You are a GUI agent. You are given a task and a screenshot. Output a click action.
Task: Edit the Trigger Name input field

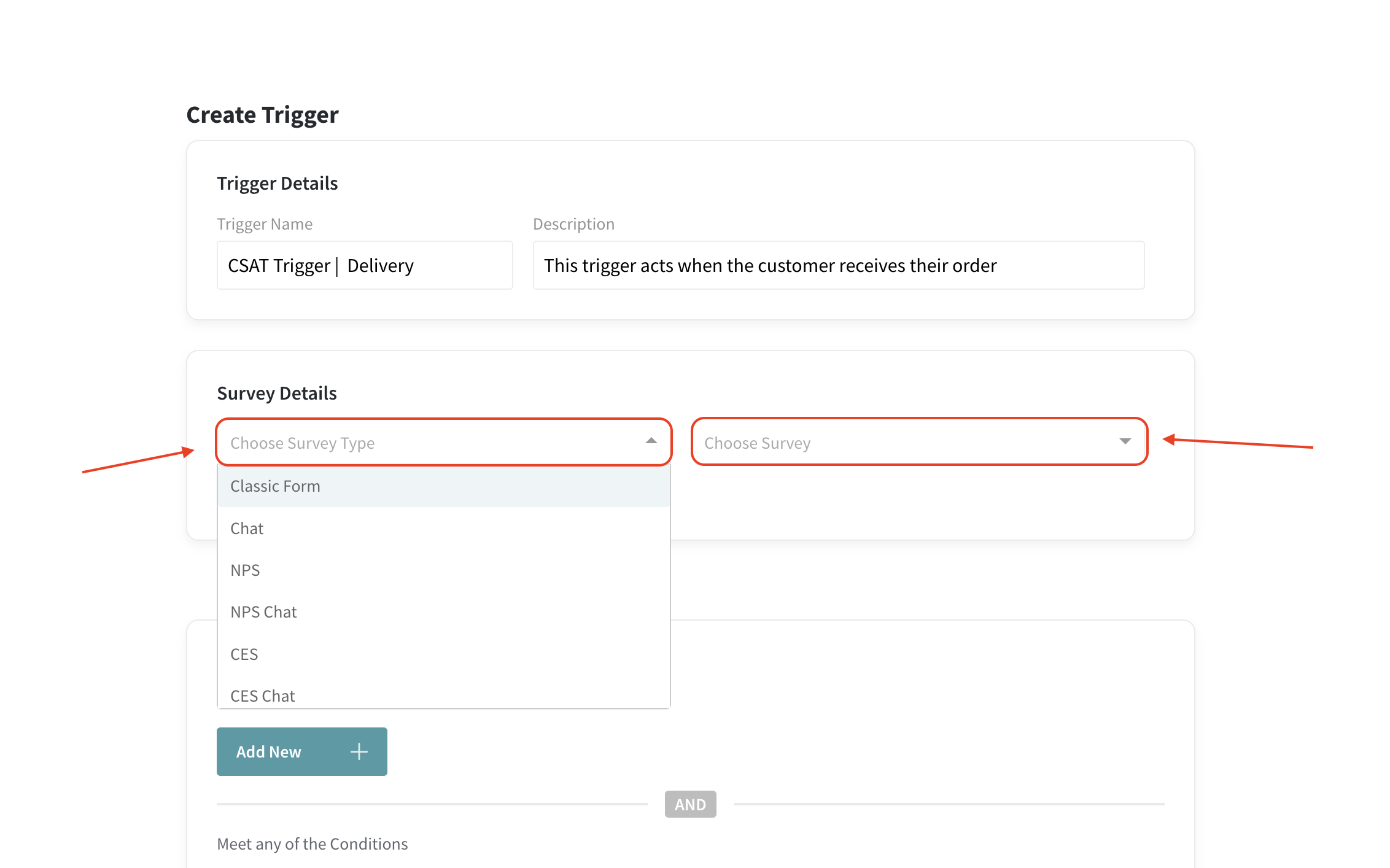(364, 265)
